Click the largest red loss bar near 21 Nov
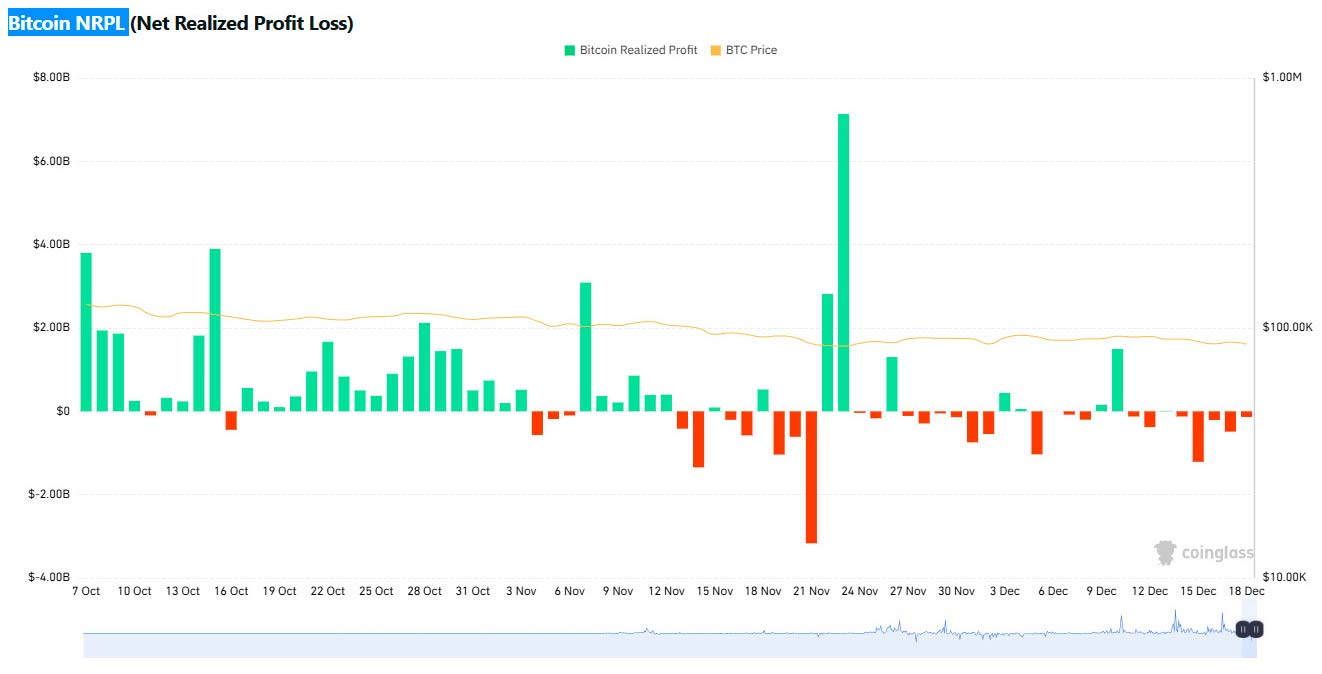The height and width of the screenshot is (674, 1322). (x=811, y=476)
